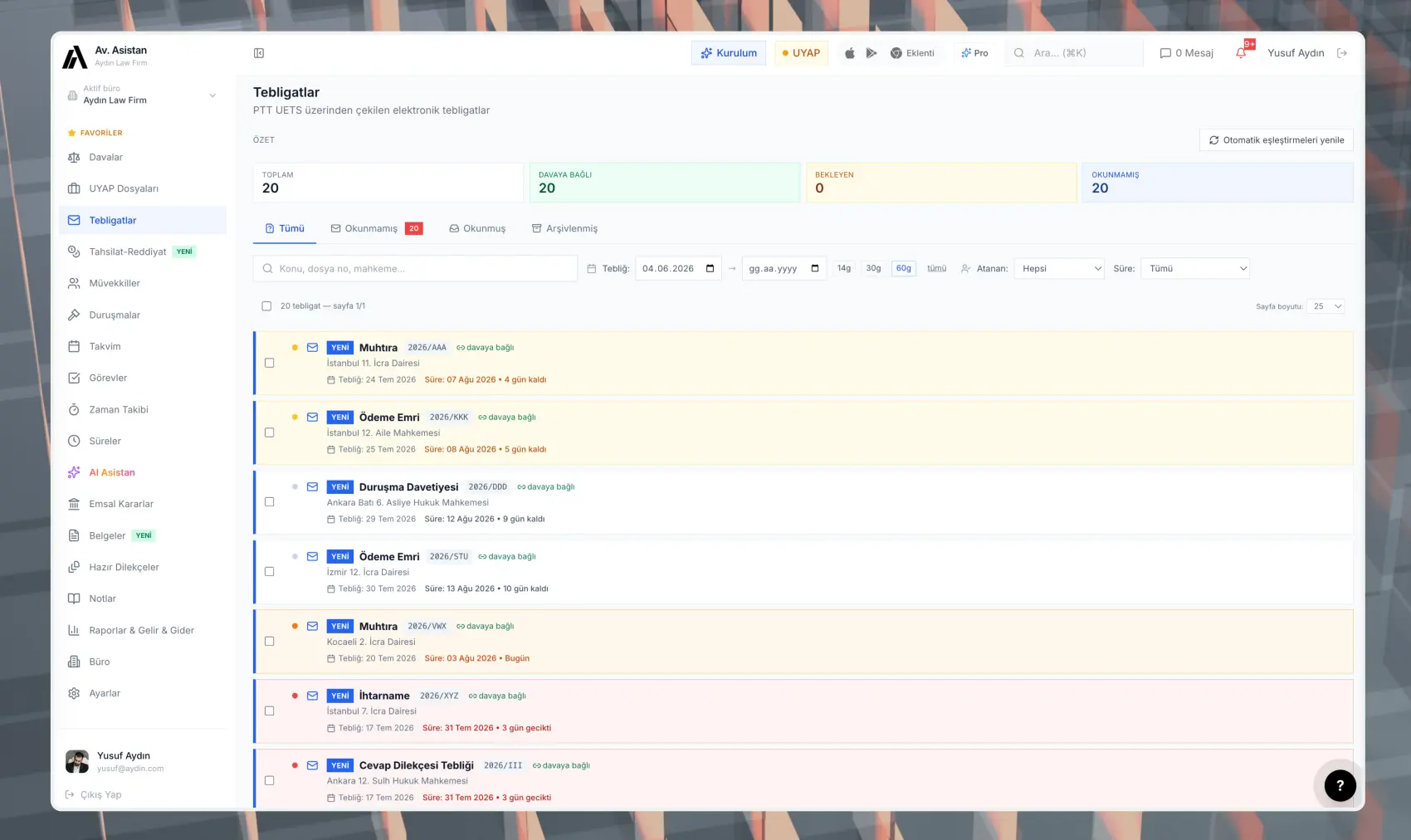Image resolution: width=1411 pixels, height=840 pixels.
Task: Select the 30g date range filter
Action: (x=873, y=269)
